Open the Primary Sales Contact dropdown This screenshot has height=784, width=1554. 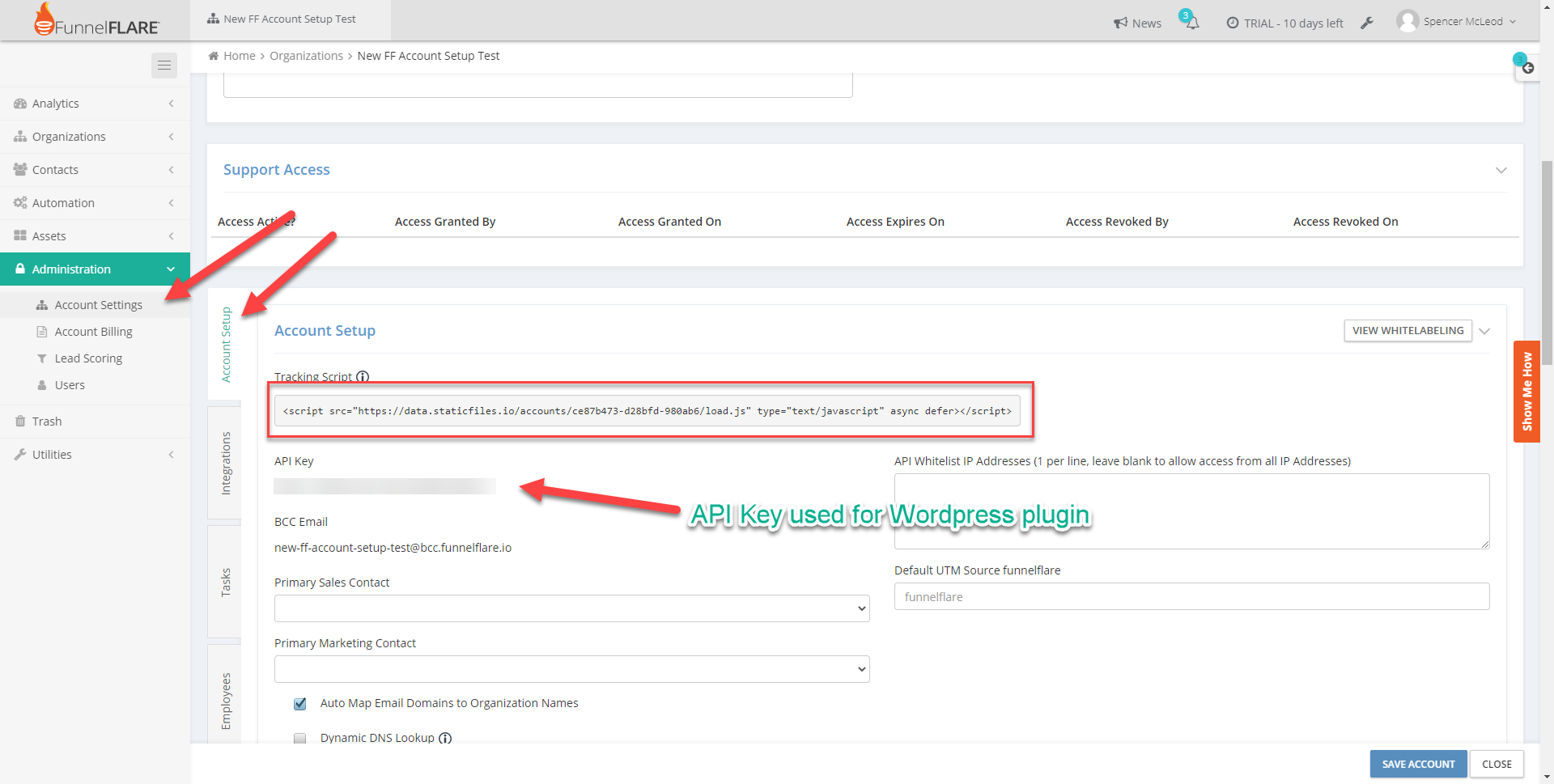[572, 608]
